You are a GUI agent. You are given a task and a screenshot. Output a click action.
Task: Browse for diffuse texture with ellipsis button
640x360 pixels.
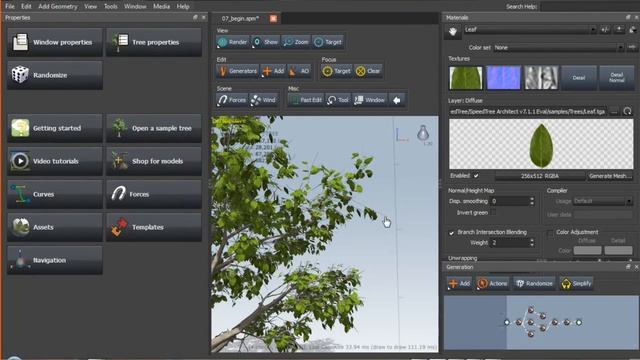click(x=614, y=111)
